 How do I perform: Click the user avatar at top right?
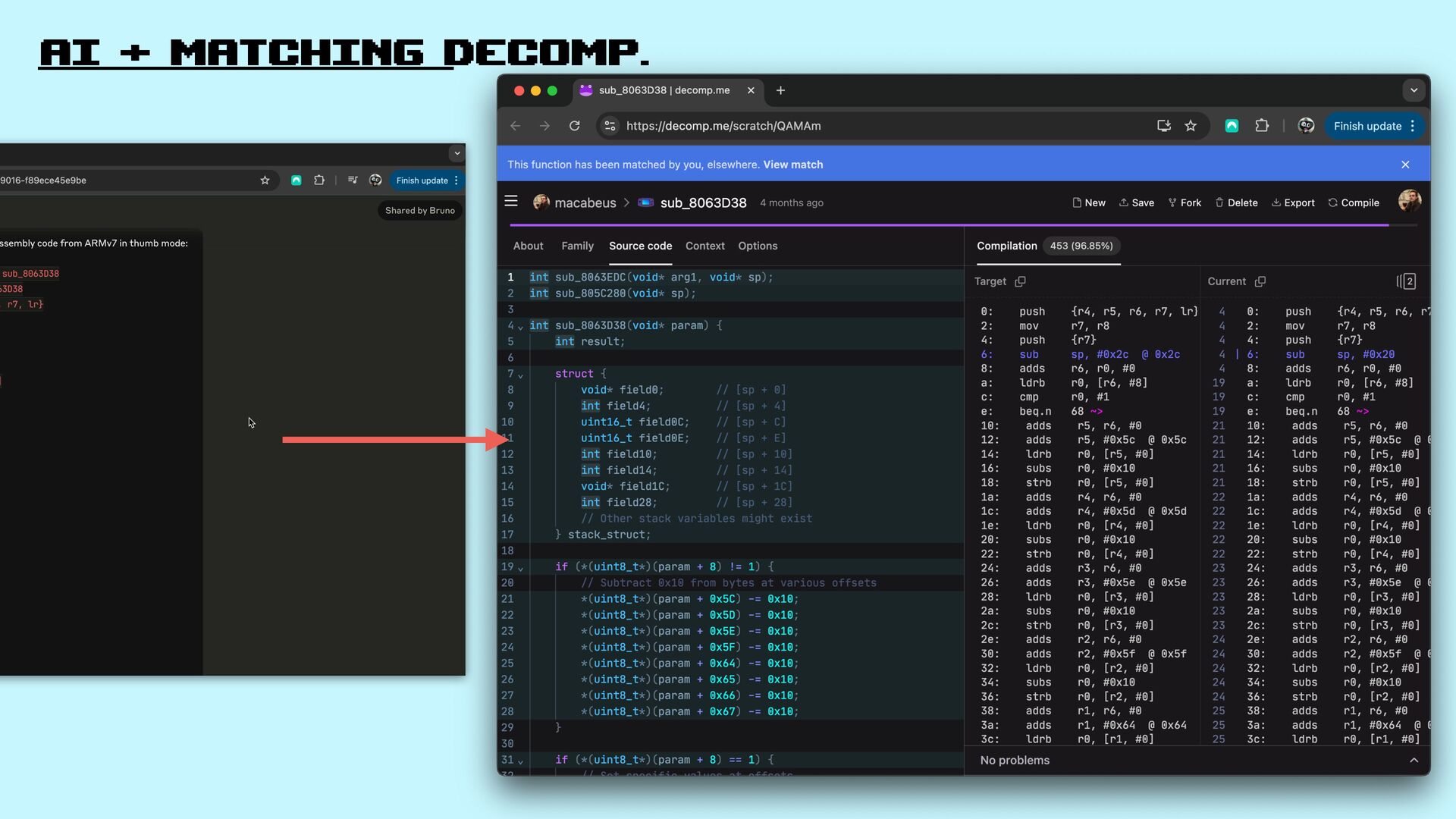coord(1409,202)
